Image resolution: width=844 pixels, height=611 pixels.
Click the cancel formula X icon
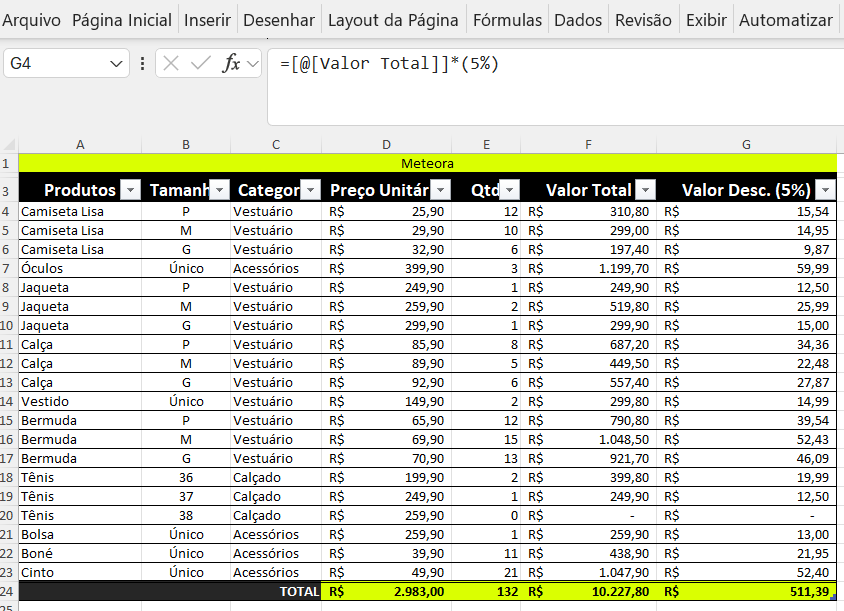click(171, 64)
